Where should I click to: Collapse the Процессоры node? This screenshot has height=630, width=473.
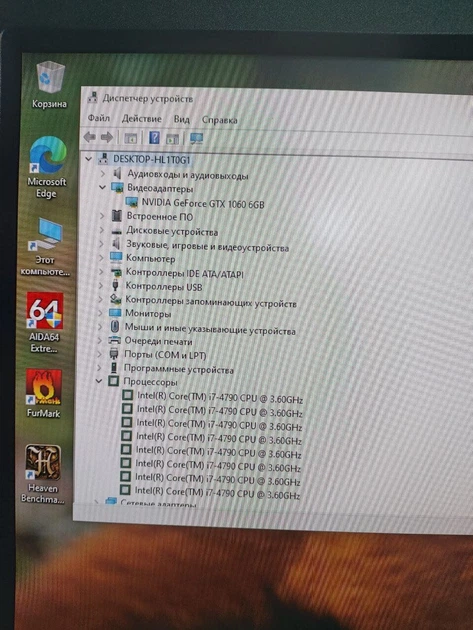click(99, 381)
